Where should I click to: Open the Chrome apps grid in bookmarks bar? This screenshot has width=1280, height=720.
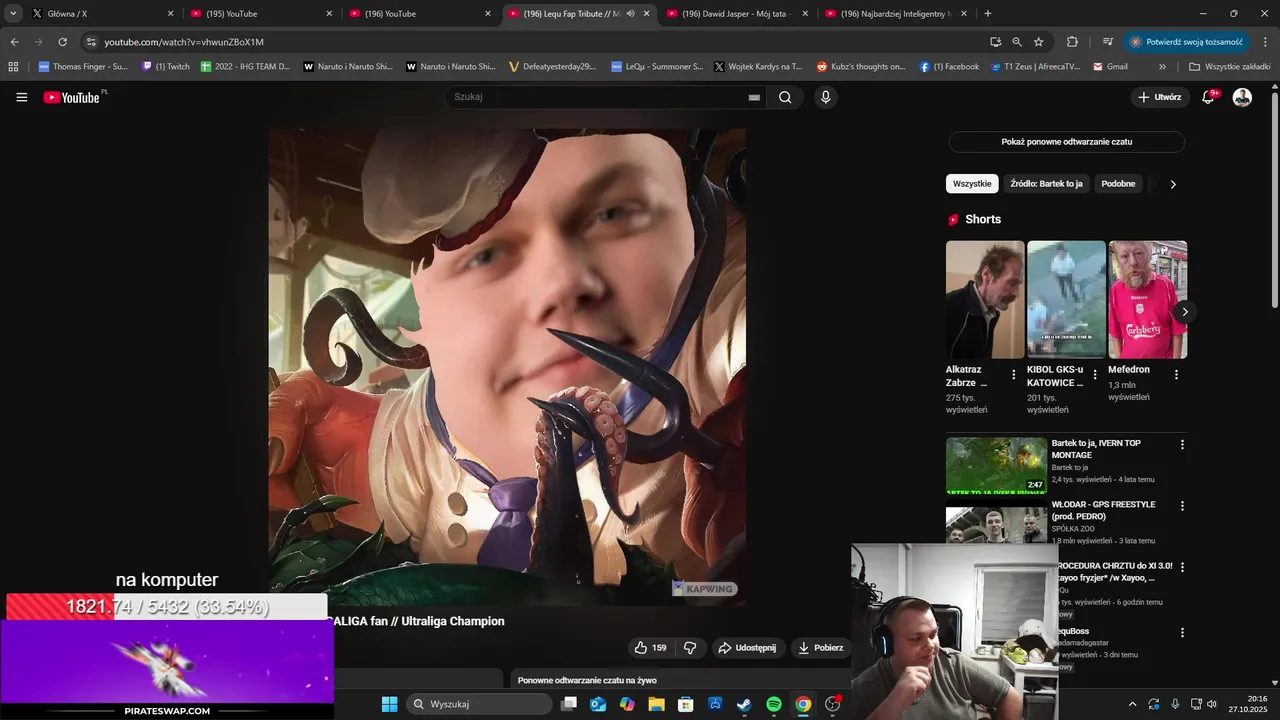pos(13,67)
